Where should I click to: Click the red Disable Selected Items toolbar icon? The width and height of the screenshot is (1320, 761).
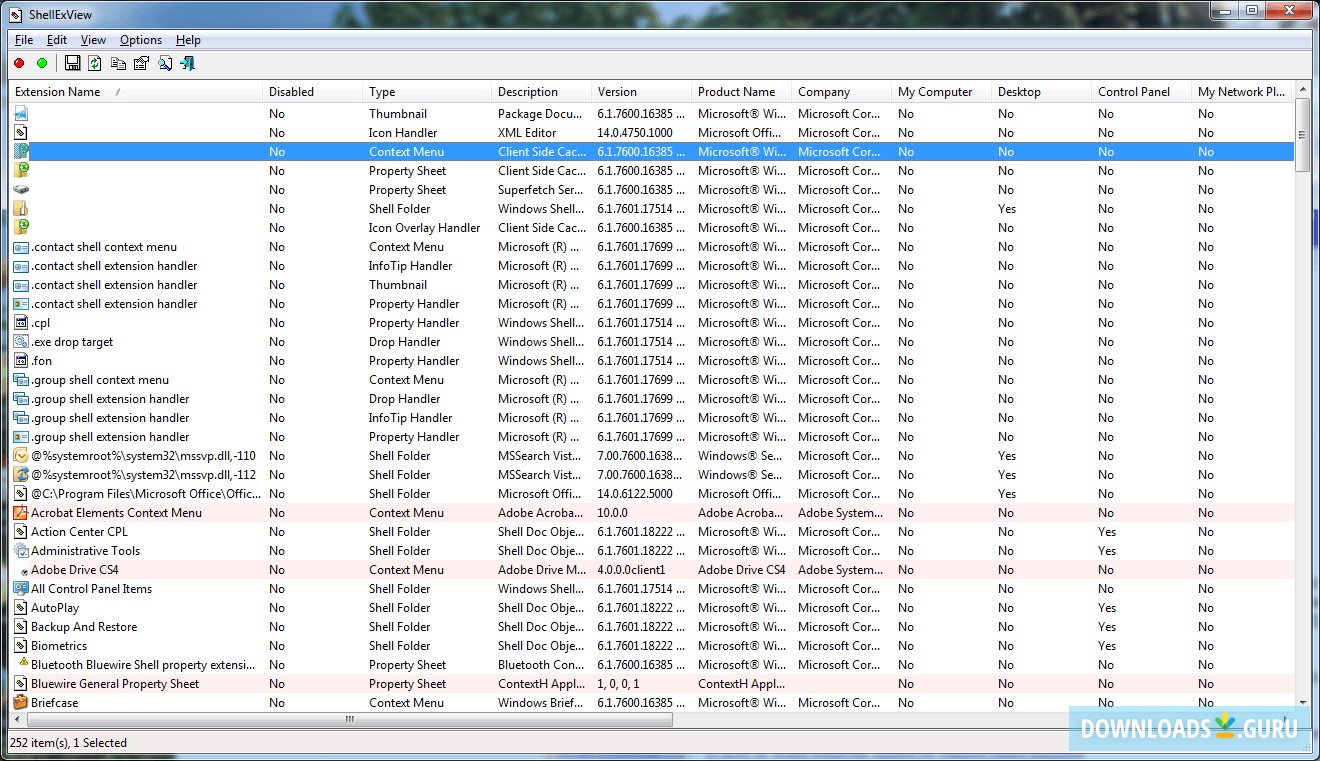(19, 63)
